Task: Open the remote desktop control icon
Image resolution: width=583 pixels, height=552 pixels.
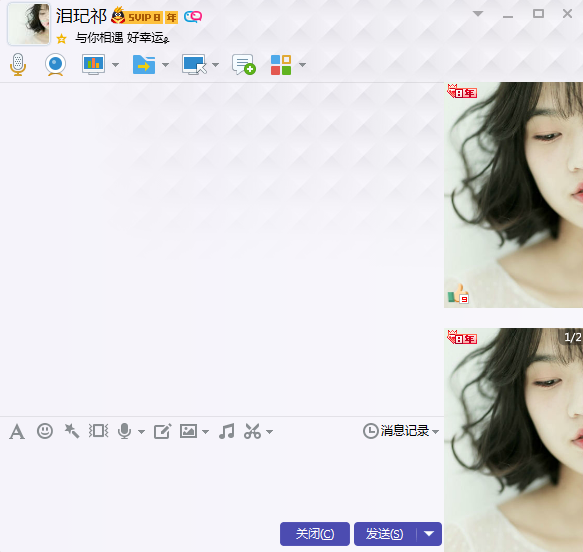Action: click(194, 65)
